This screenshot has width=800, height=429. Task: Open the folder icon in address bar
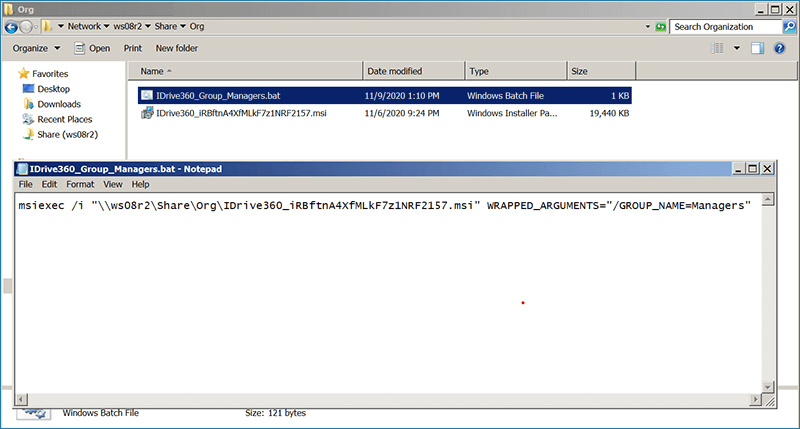pyautogui.click(x=46, y=26)
